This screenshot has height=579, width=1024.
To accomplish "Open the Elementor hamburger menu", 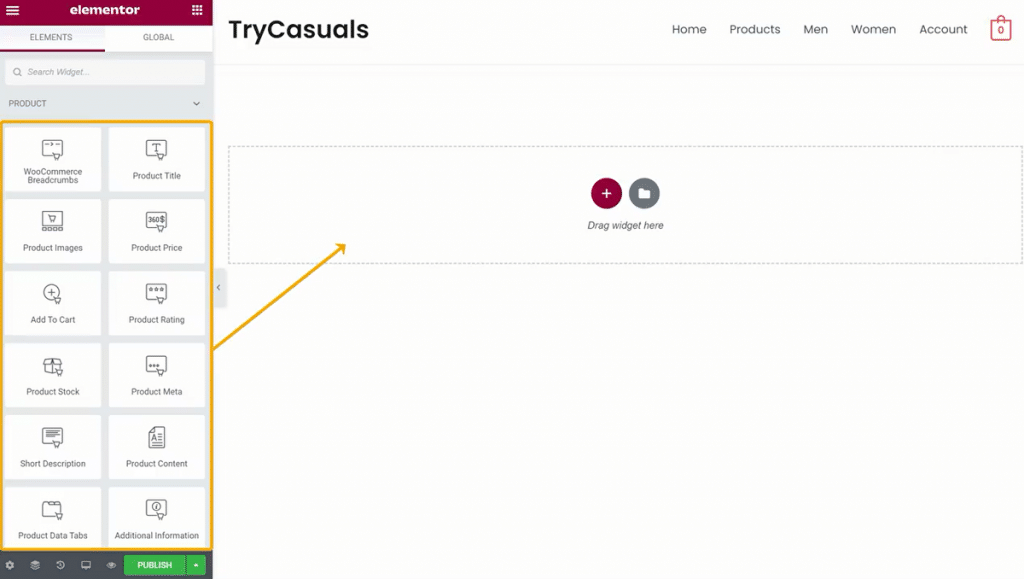I will click(x=12, y=10).
